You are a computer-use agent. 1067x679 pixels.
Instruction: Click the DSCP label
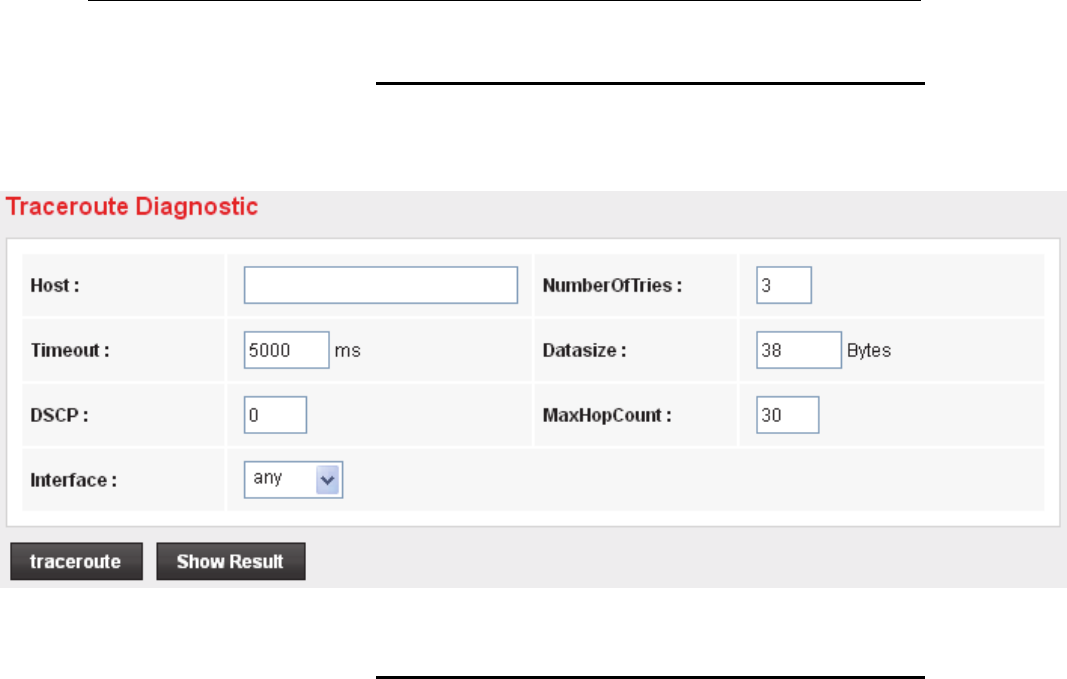tap(59, 415)
